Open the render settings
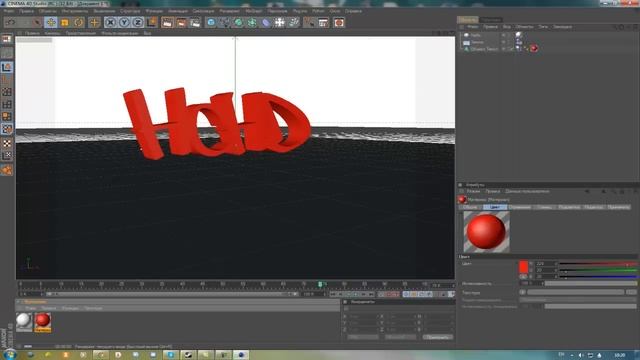640x360 pixels. point(196,22)
